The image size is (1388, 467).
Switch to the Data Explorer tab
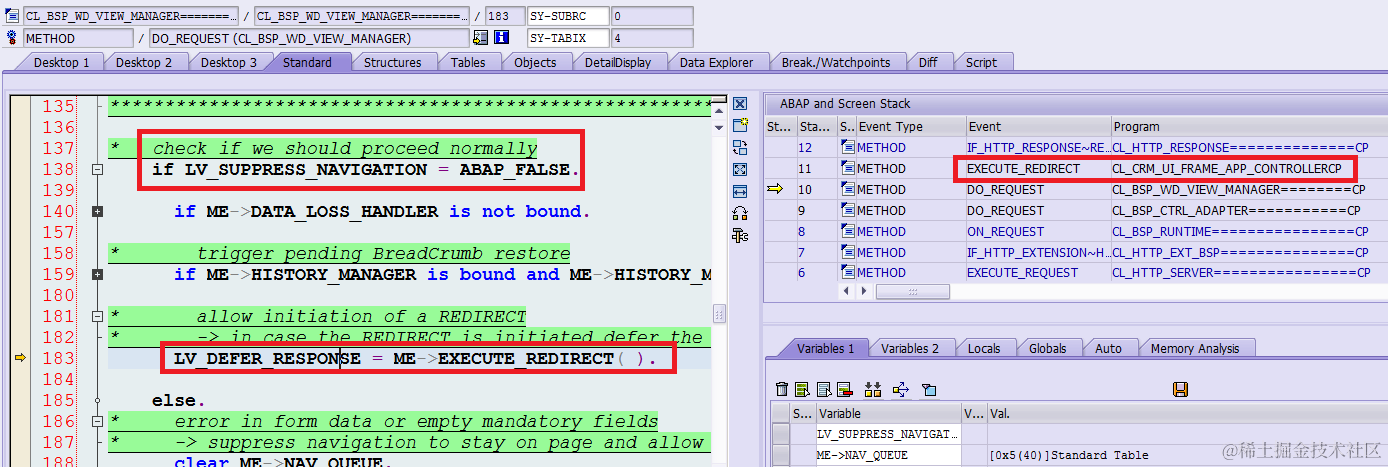pos(716,62)
